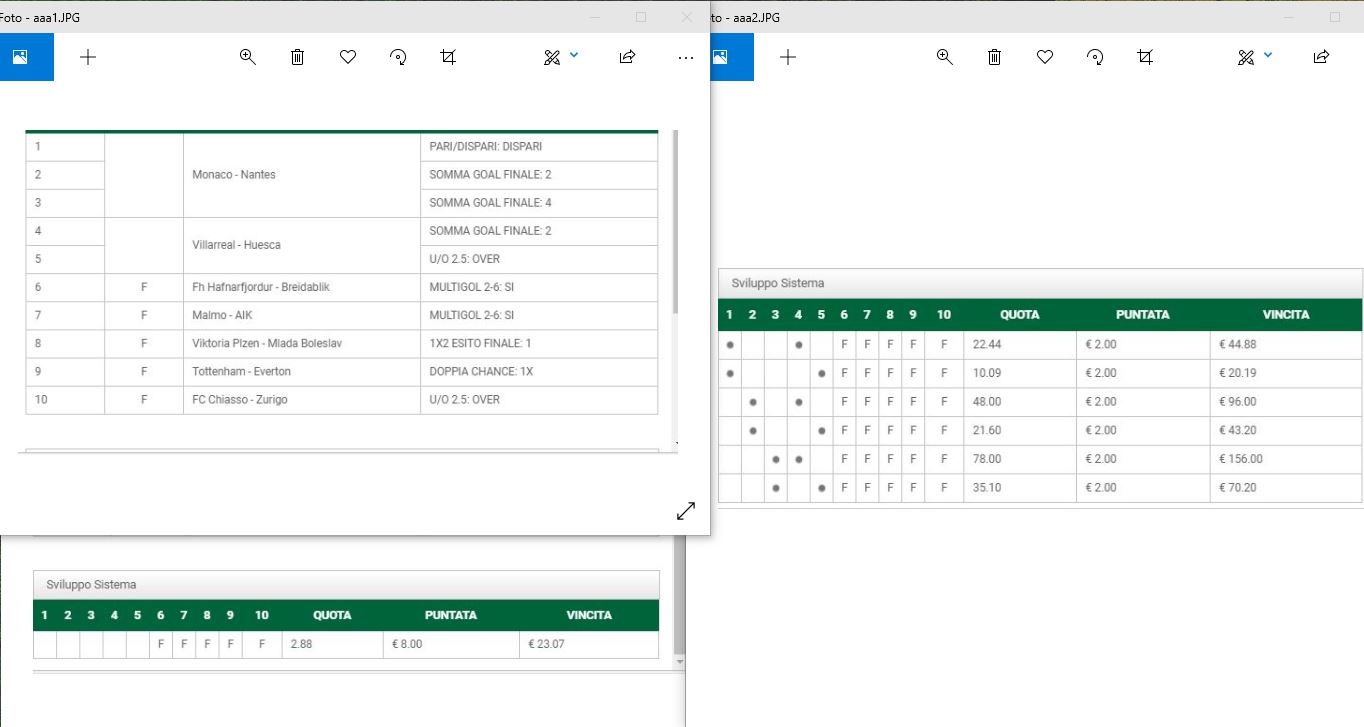Image resolution: width=1364 pixels, height=727 pixels.
Task: Favorite the photo with heart in aaa2 window
Action: point(1045,57)
